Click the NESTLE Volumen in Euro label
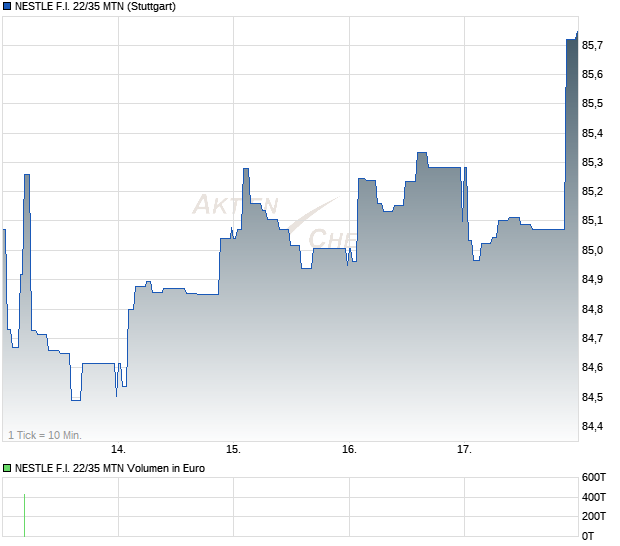The width and height of the screenshot is (620, 546). click(110, 468)
